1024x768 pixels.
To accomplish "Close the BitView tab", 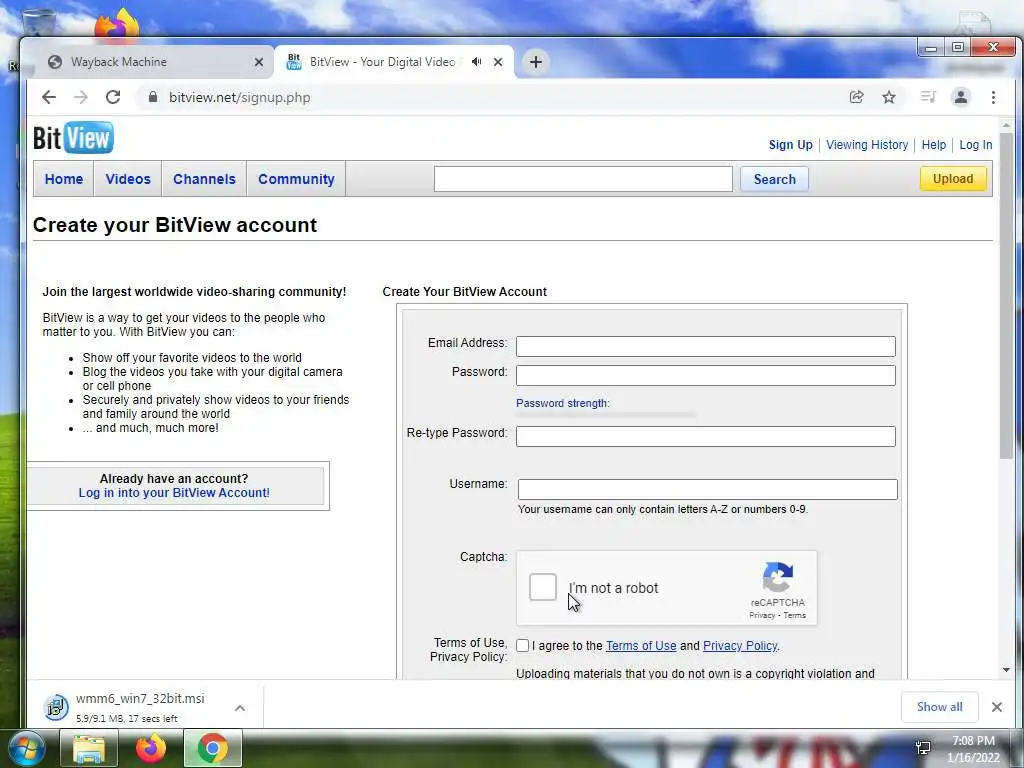I will click(x=498, y=62).
